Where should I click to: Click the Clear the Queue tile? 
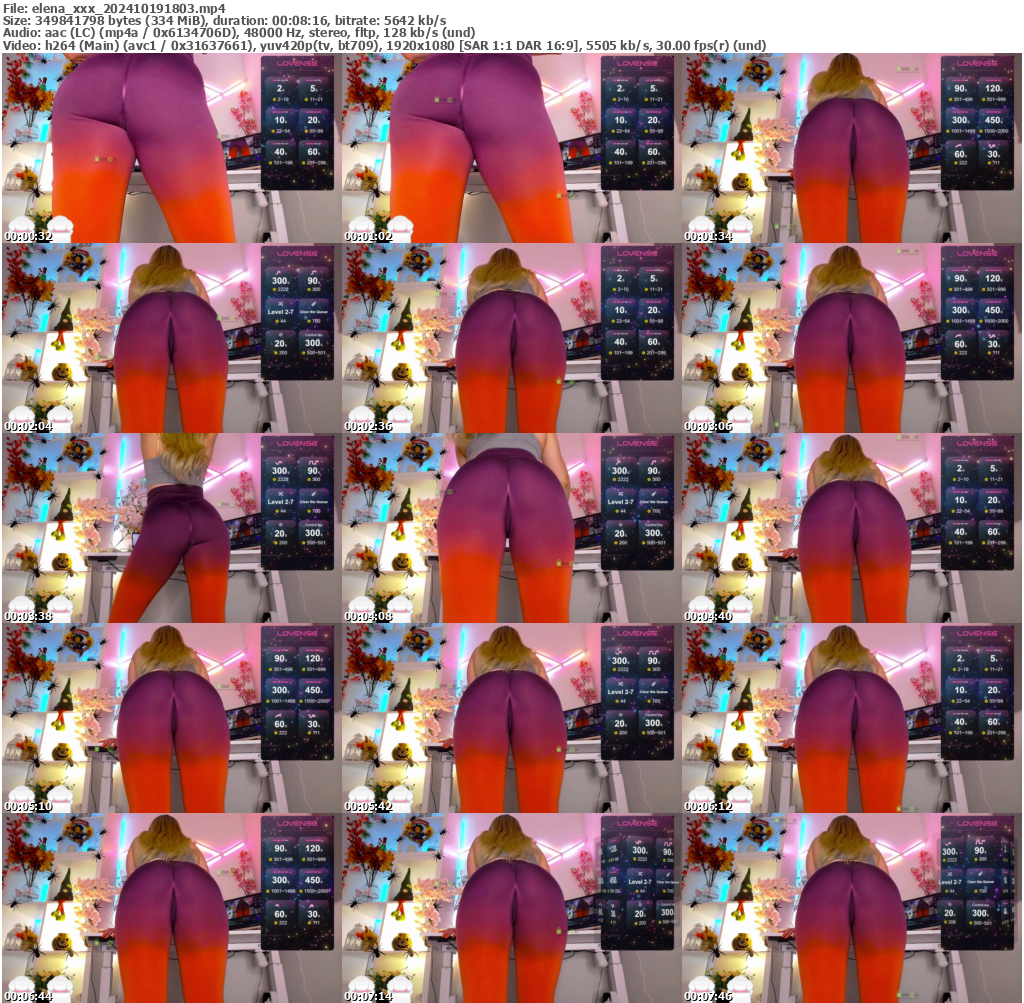click(313, 312)
